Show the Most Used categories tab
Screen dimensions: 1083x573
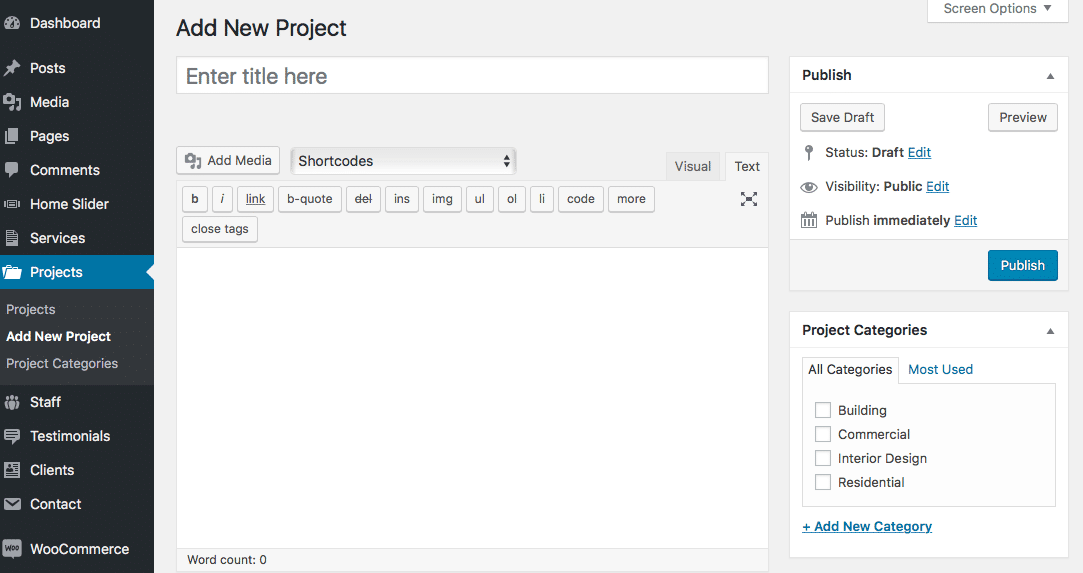(x=940, y=369)
